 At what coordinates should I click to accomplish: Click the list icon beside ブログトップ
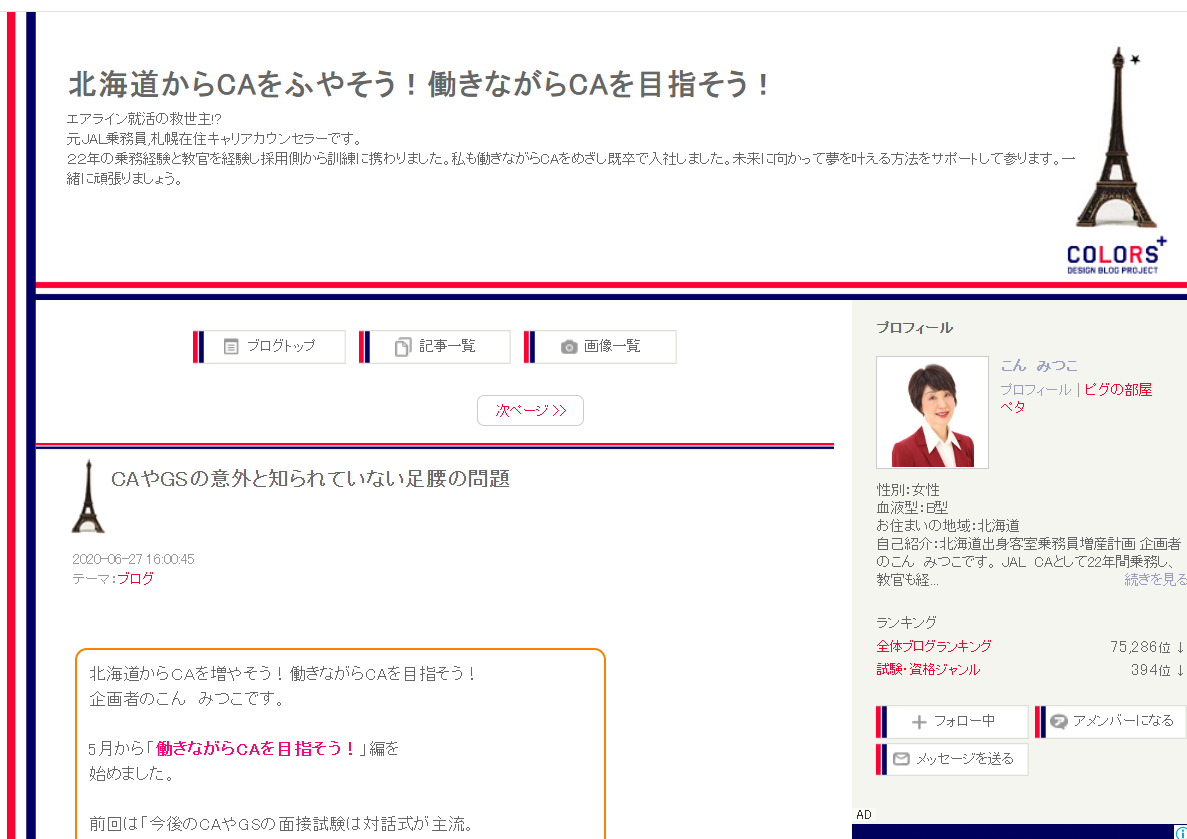tap(231, 347)
